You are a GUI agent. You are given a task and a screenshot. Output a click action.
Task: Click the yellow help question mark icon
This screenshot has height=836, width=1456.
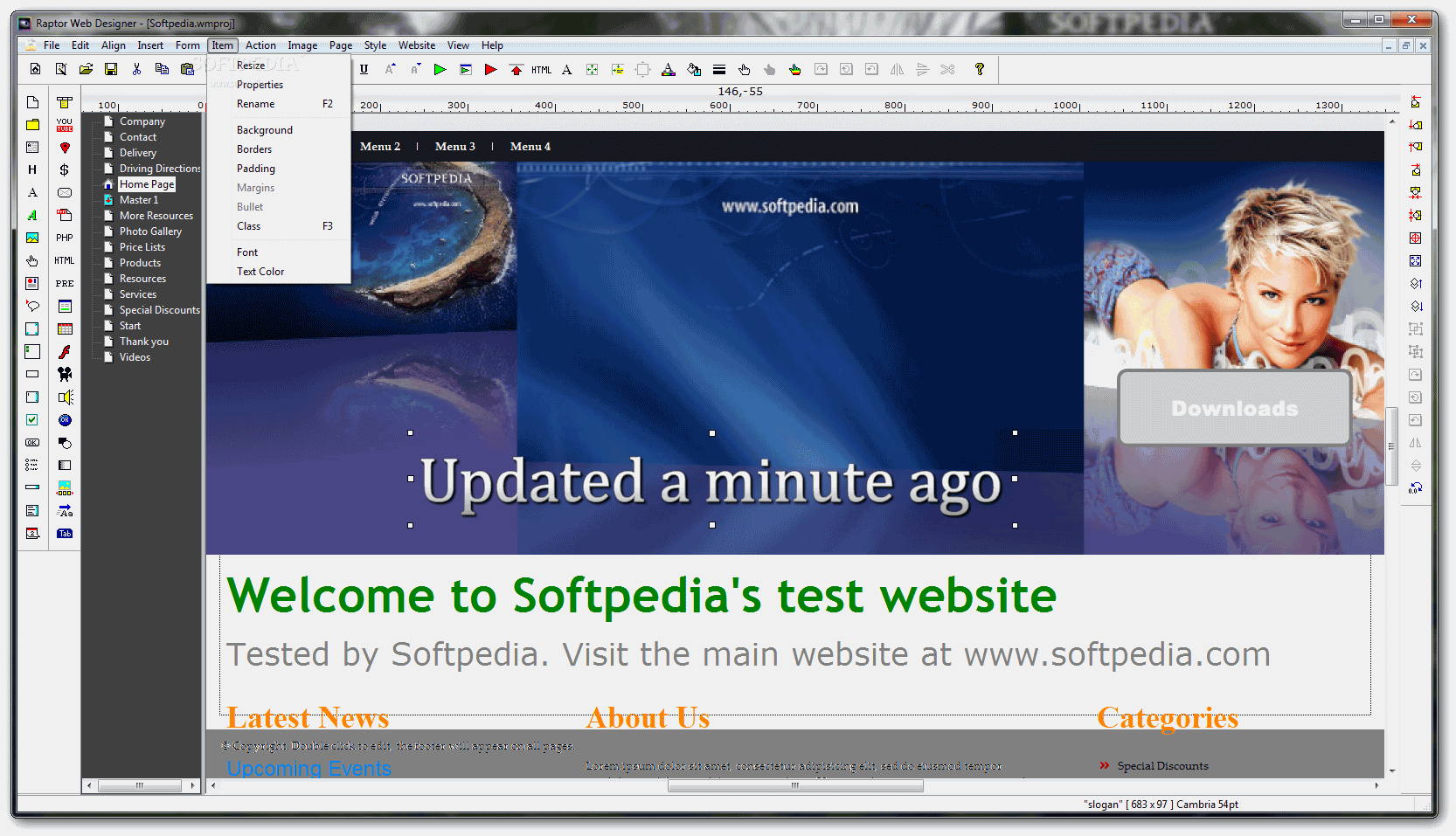(980, 69)
